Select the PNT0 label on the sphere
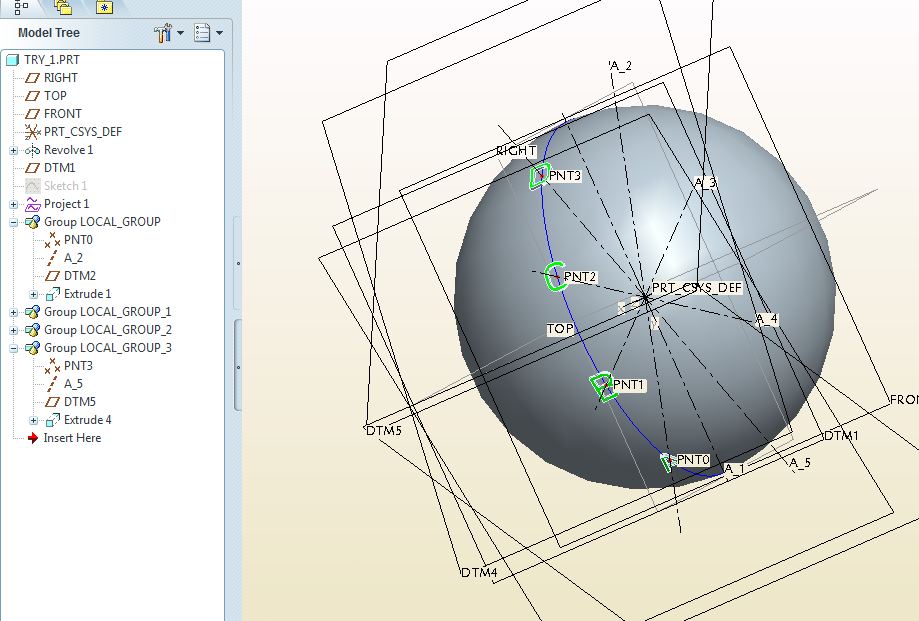 tap(693, 460)
